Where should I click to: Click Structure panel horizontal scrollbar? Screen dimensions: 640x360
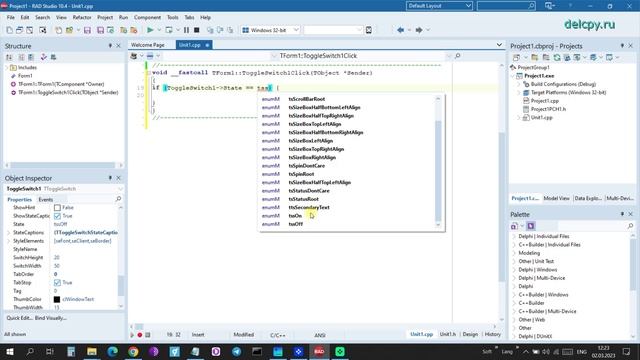coord(63,165)
